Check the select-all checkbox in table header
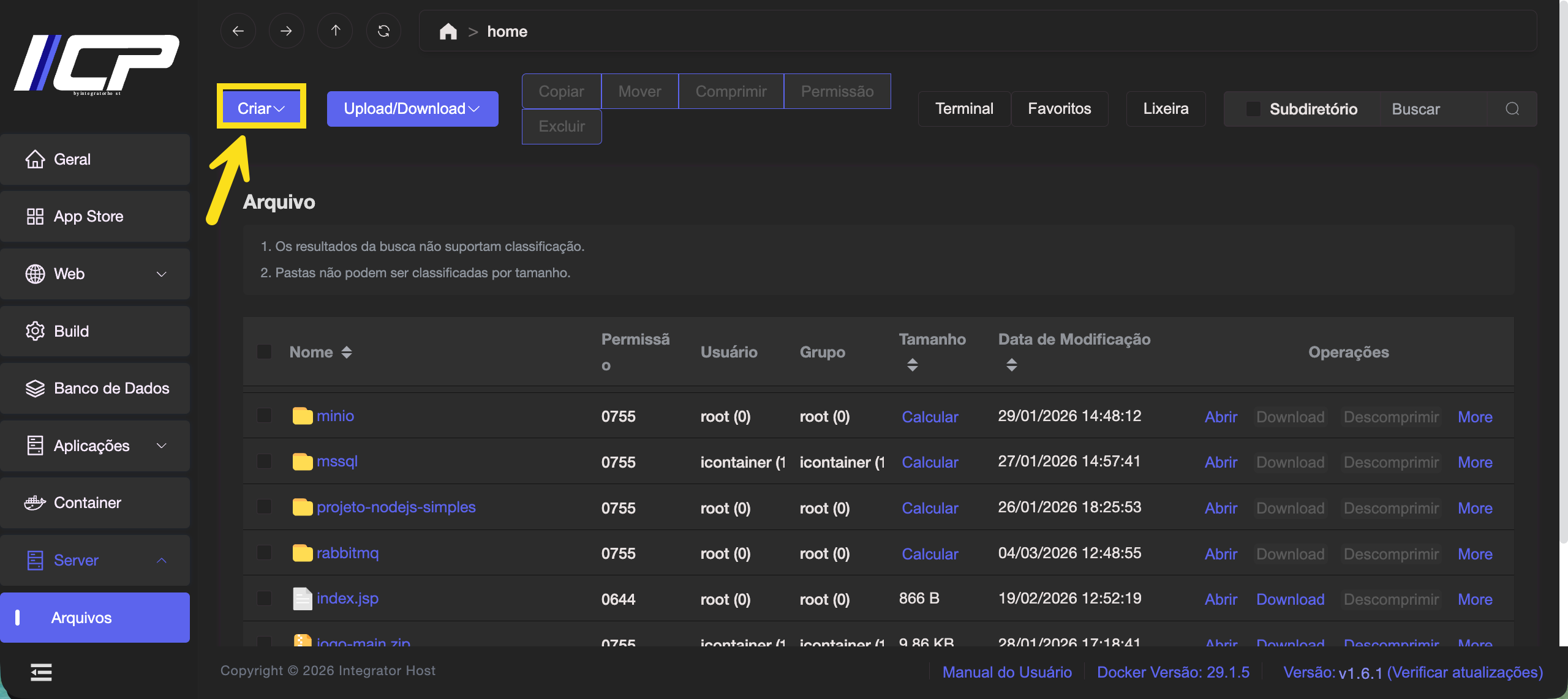 [x=265, y=352]
